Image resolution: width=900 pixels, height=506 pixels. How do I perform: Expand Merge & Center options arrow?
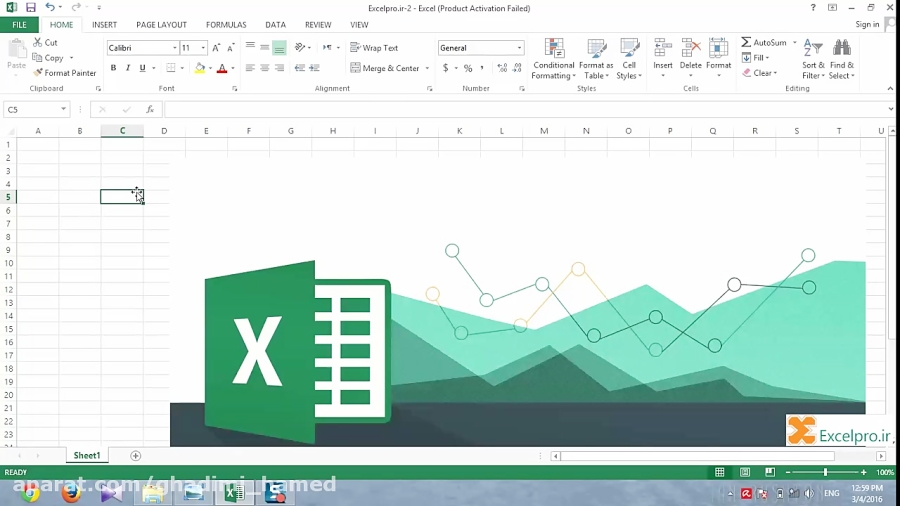pos(427,68)
